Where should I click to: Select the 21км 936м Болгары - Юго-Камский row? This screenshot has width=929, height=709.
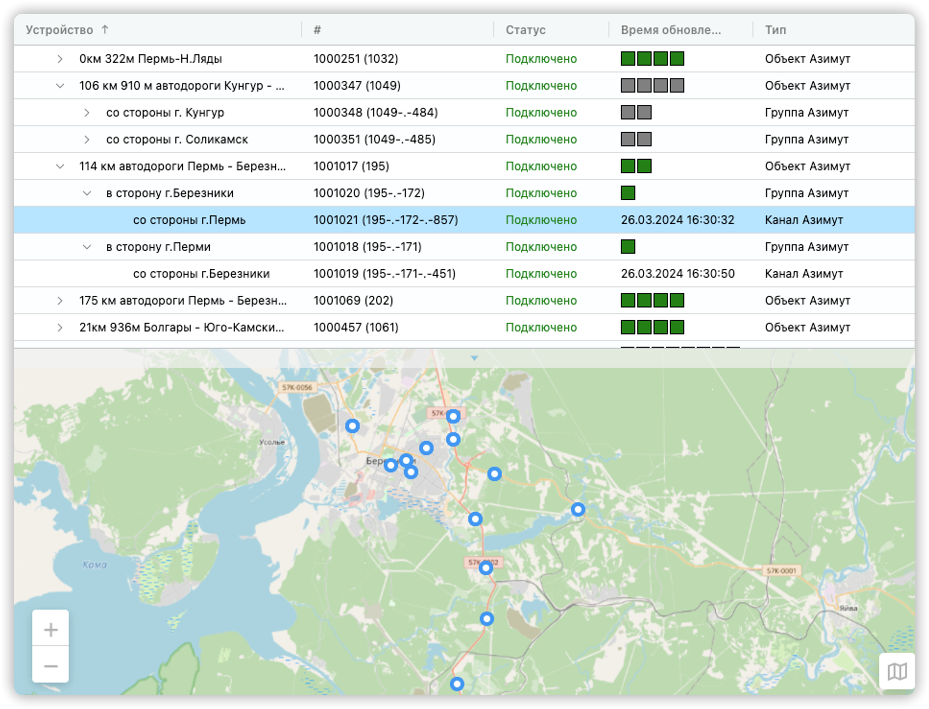464,328
